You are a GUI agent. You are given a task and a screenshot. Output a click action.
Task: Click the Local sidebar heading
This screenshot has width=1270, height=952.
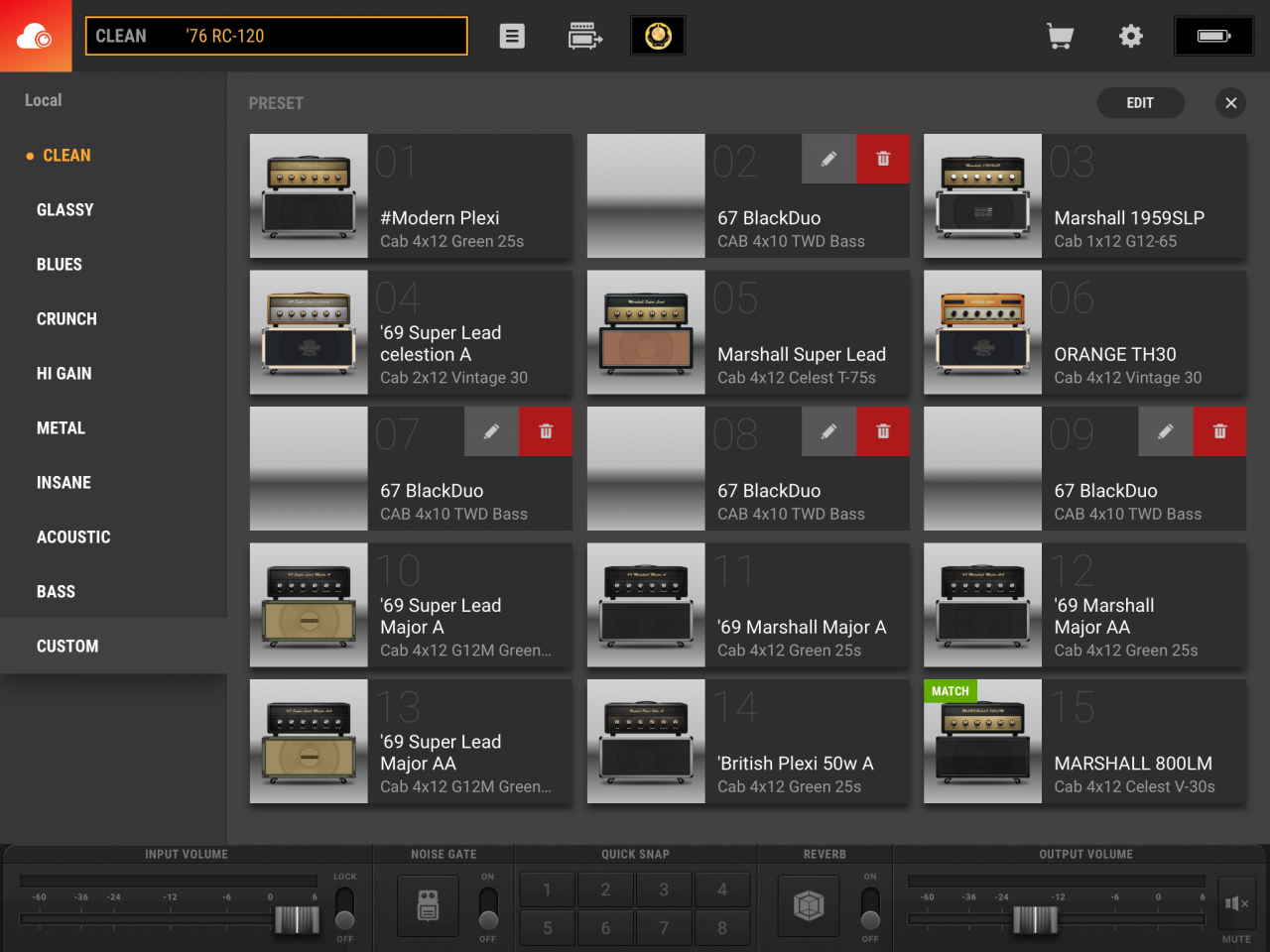pos(44,100)
